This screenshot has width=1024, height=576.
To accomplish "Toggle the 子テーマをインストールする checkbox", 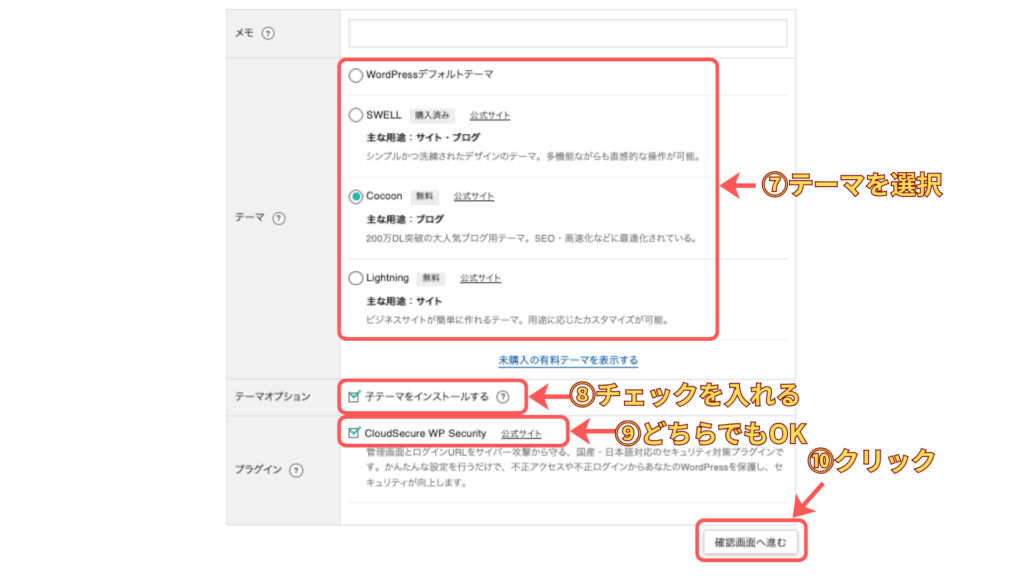I will (x=354, y=397).
